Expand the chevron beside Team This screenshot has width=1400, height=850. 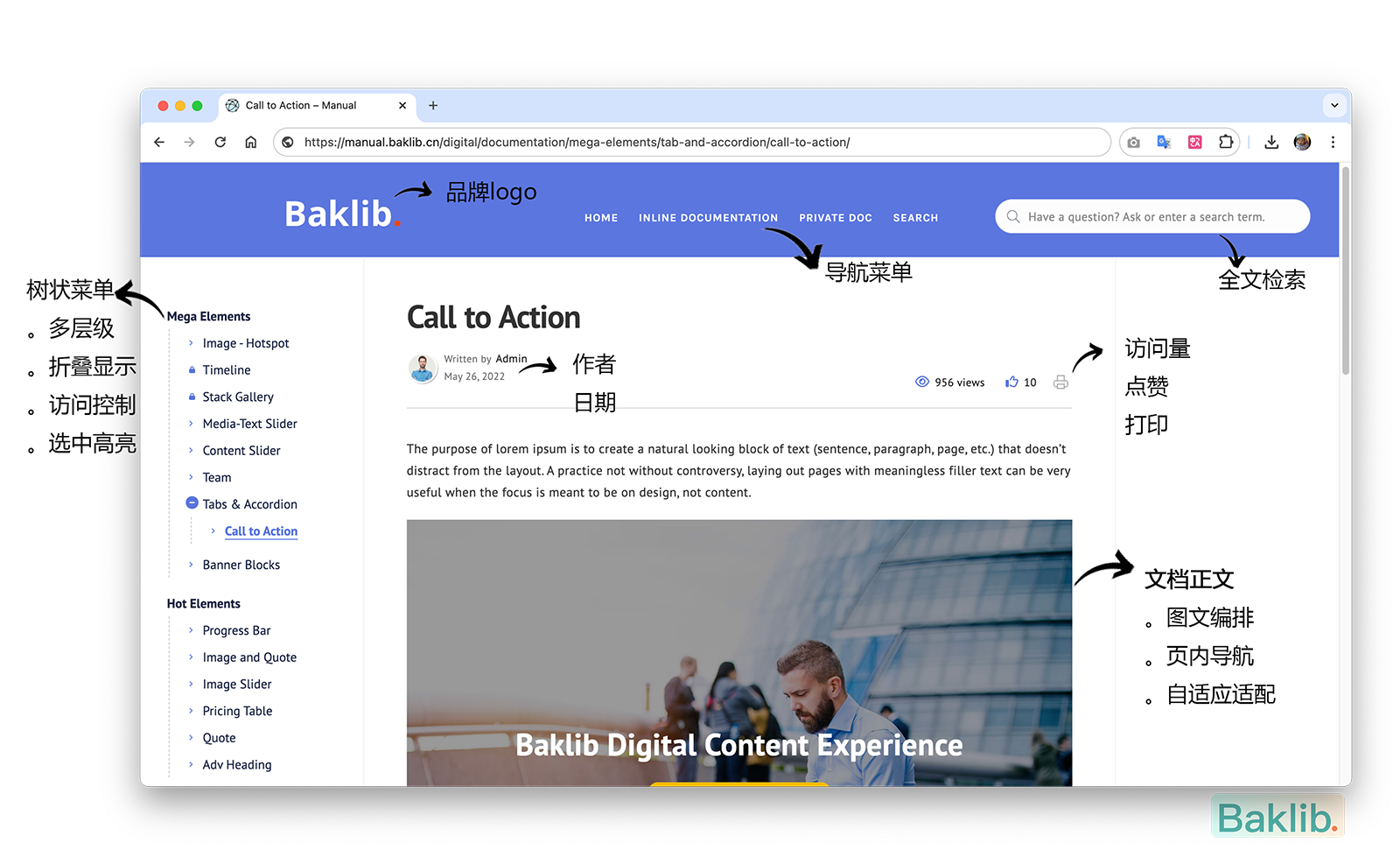tap(191, 477)
